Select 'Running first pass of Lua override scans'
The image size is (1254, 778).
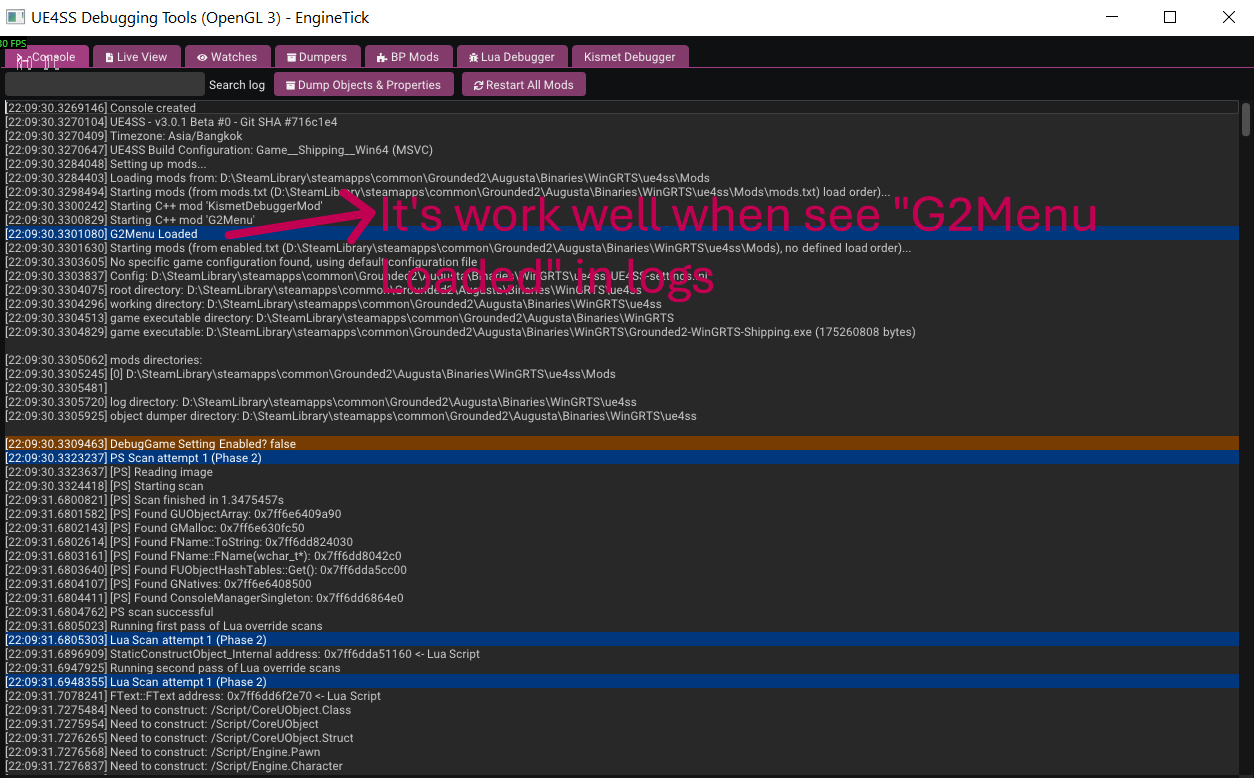621,626
